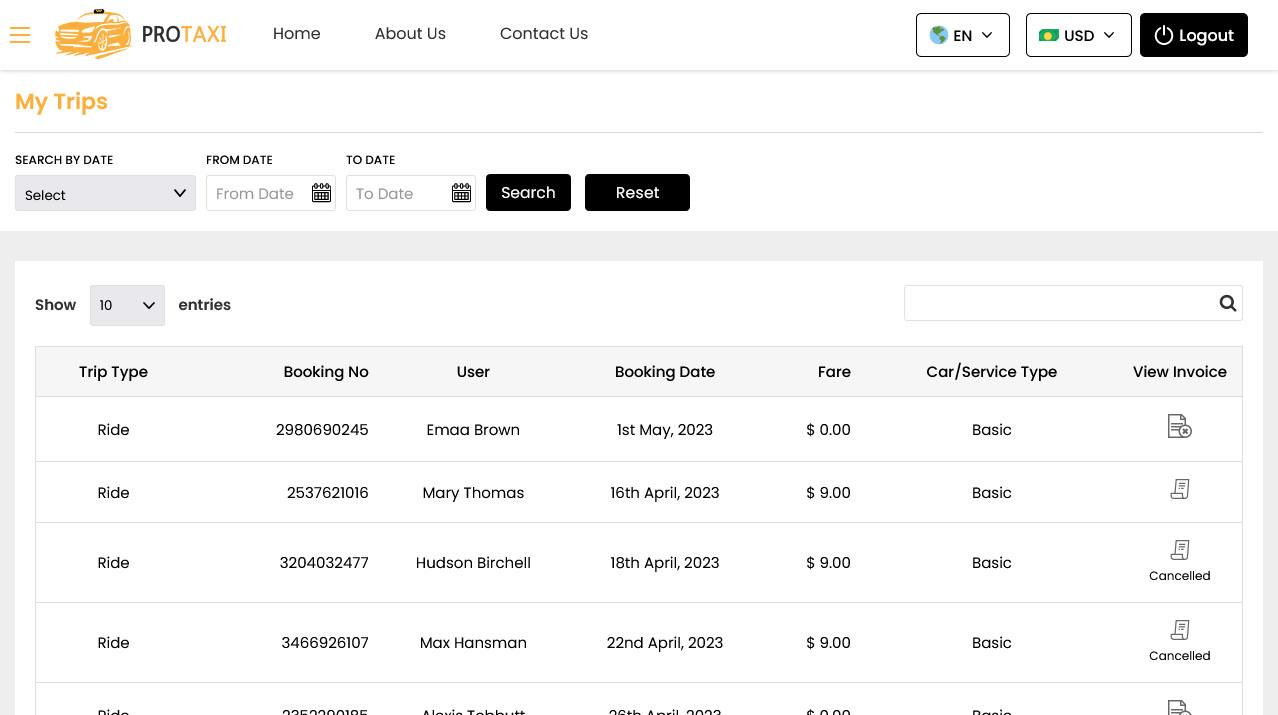Sort by User column header
1278x715 pixels.
click(x=473, y=372)
